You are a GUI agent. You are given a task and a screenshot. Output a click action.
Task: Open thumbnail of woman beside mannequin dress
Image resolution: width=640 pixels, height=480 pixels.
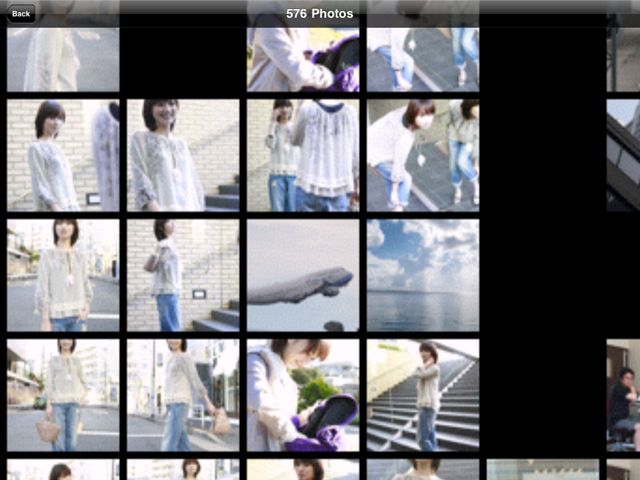[x=63, y=156]
